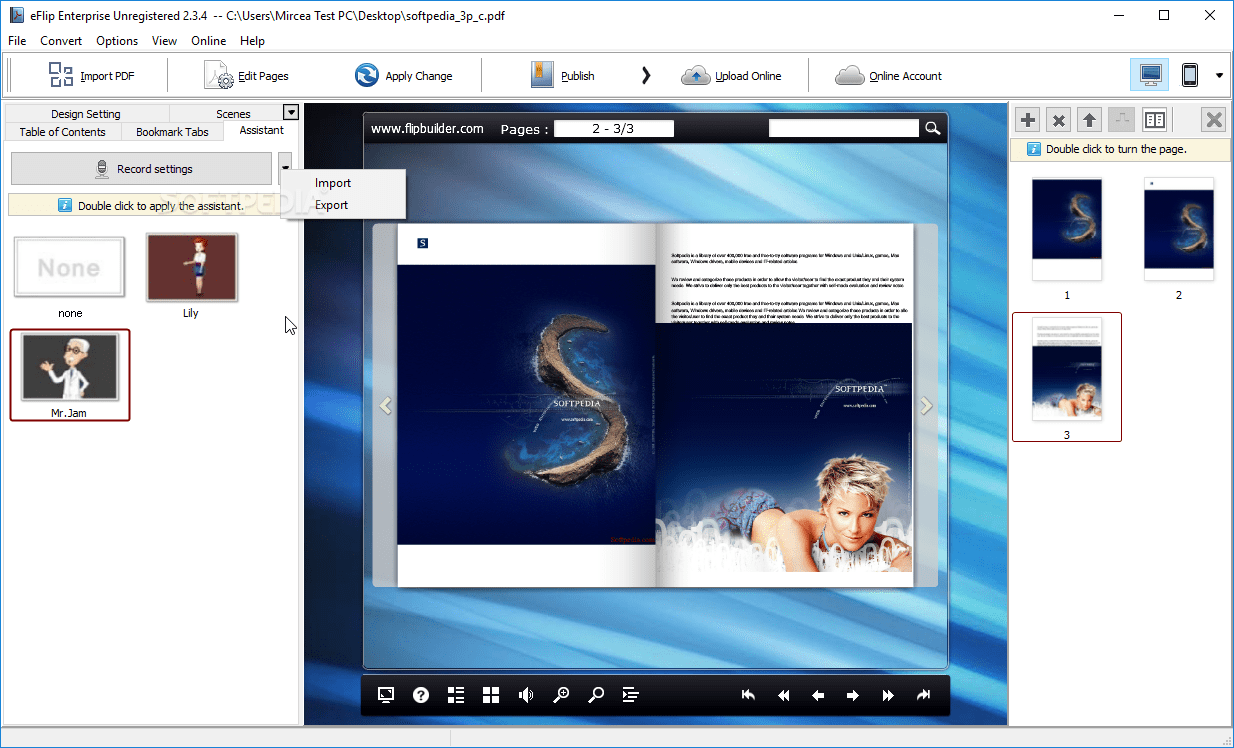
Task: Open the View menu
Action: 164,41
